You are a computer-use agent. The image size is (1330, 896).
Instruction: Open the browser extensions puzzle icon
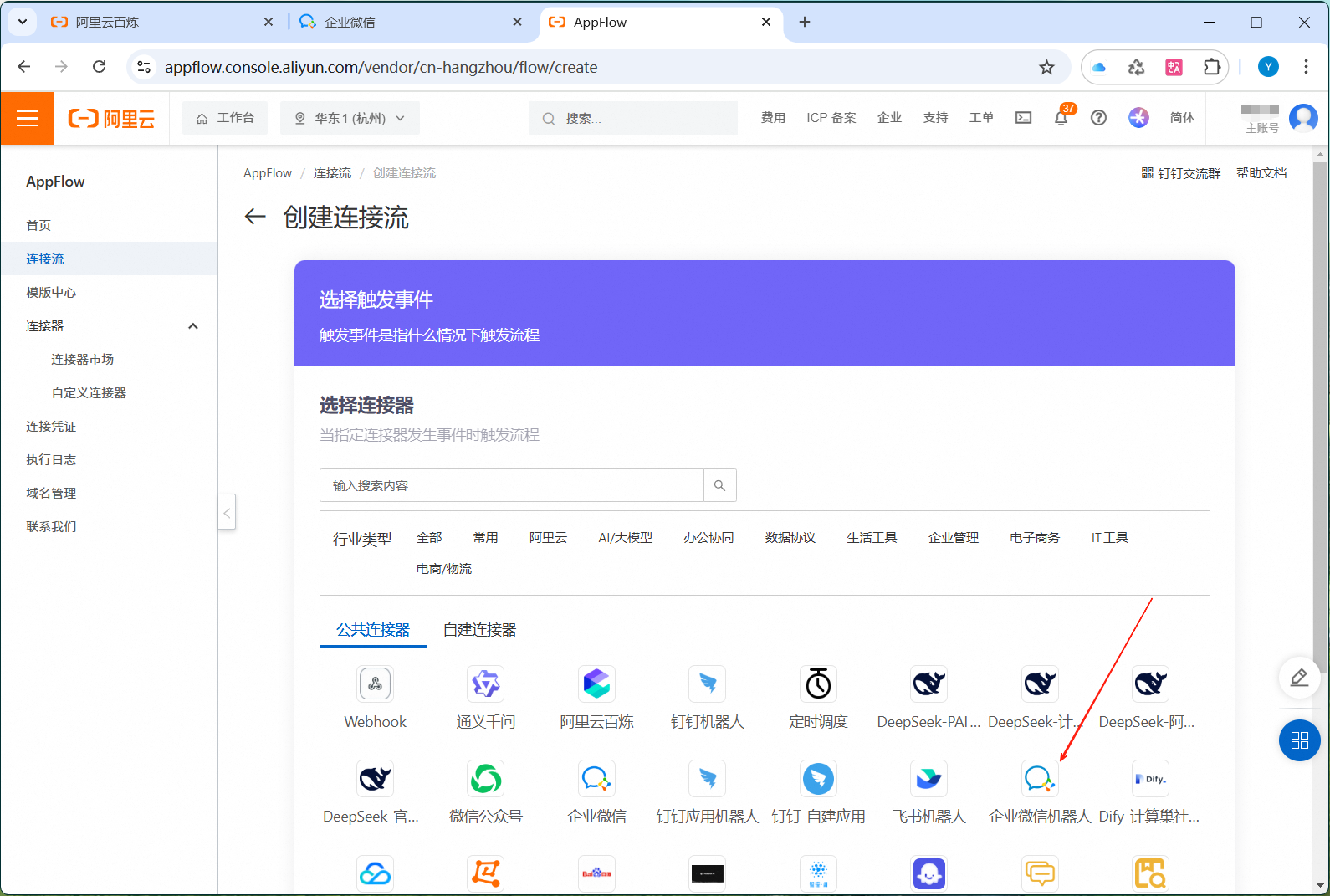(x=1211, y=67)
